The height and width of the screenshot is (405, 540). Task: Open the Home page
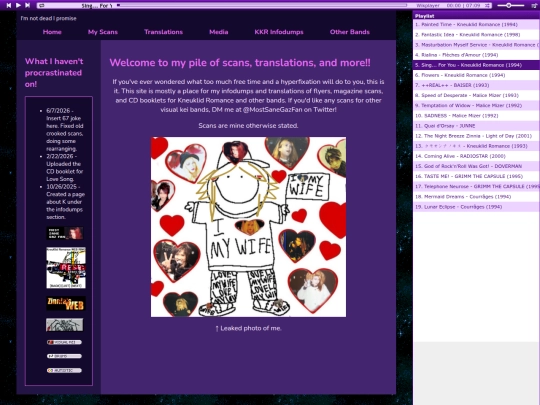52,32
